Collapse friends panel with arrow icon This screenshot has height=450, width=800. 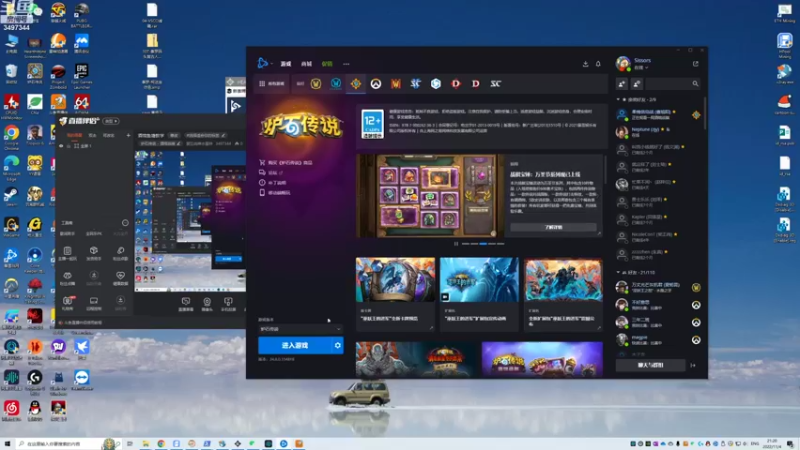coord(693,365)
